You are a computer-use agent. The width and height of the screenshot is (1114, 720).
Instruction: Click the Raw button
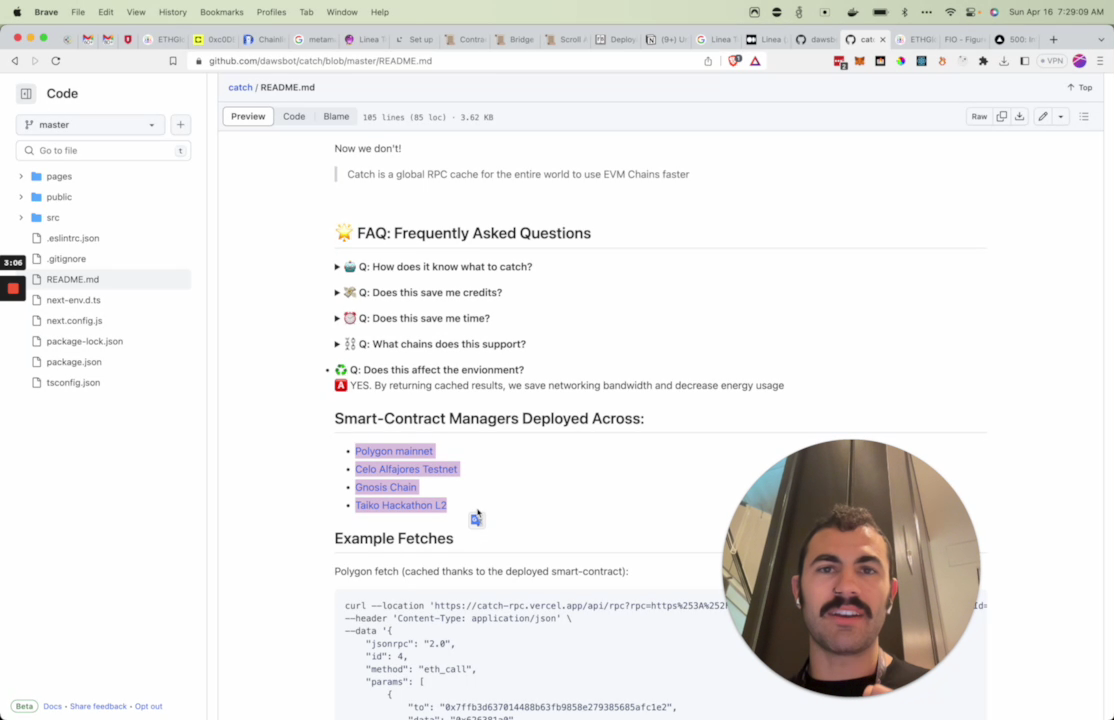pyautogui.click(x=979, y=117)
